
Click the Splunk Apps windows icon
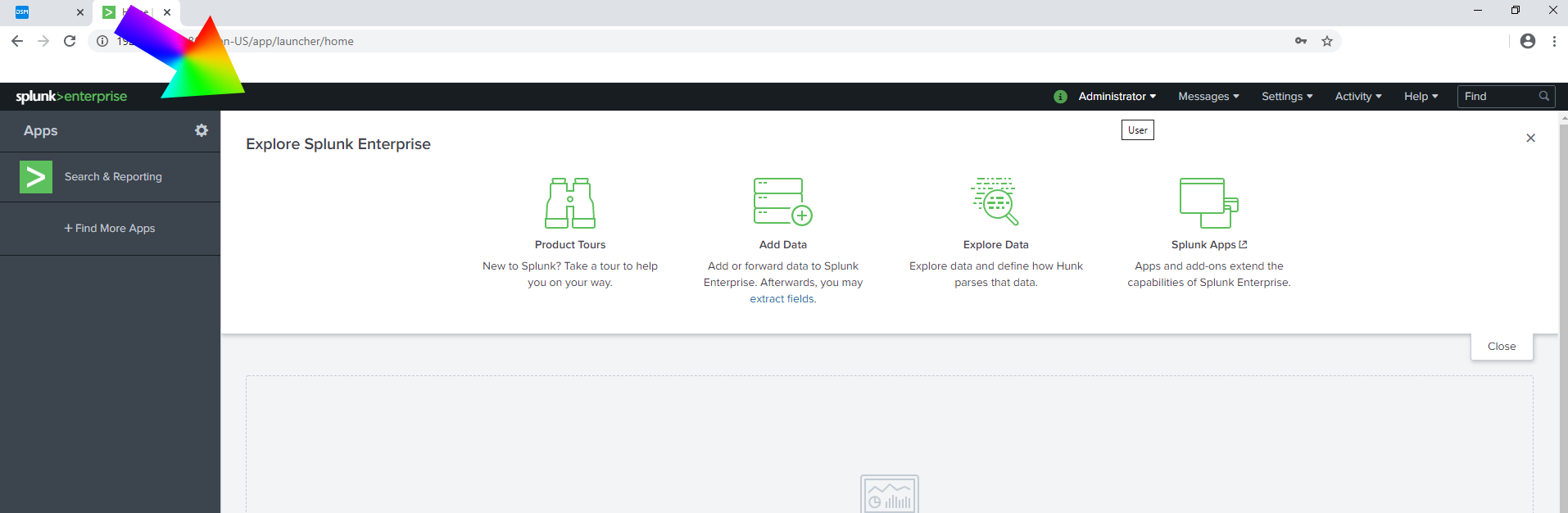[1208, 202]
